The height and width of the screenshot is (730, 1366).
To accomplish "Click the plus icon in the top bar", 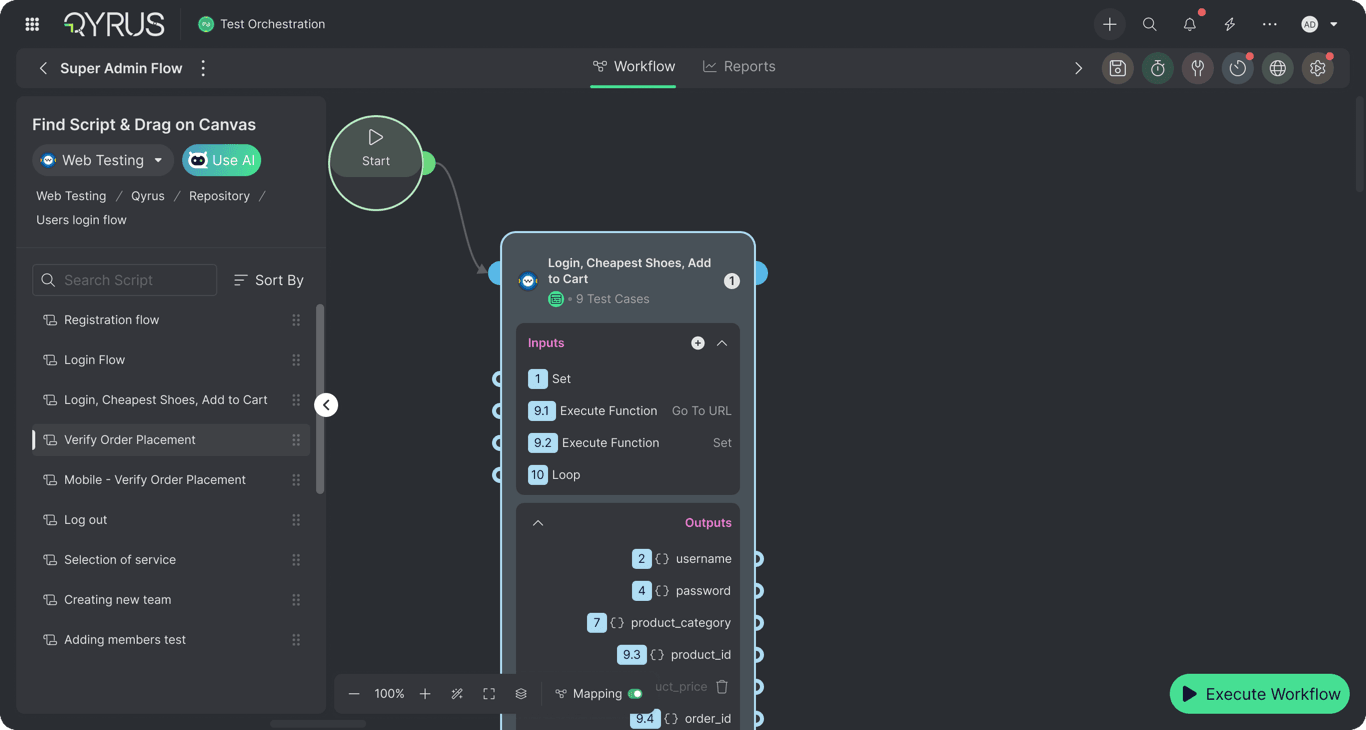I will coord(1110,24).
